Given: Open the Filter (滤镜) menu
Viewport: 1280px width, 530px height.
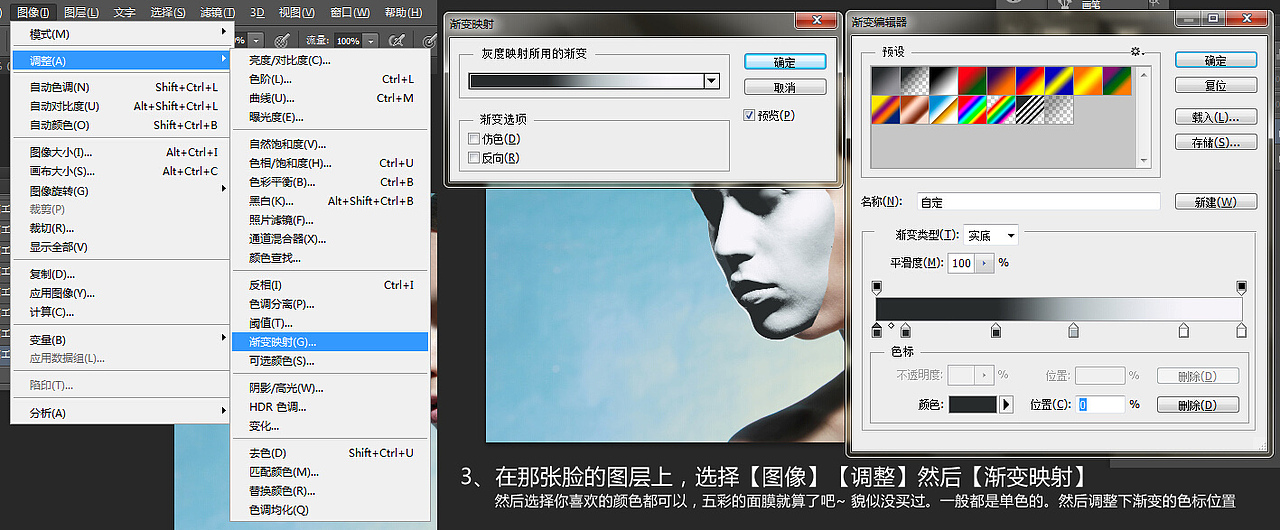Looking at the screenshot, I should pos(217,12).
